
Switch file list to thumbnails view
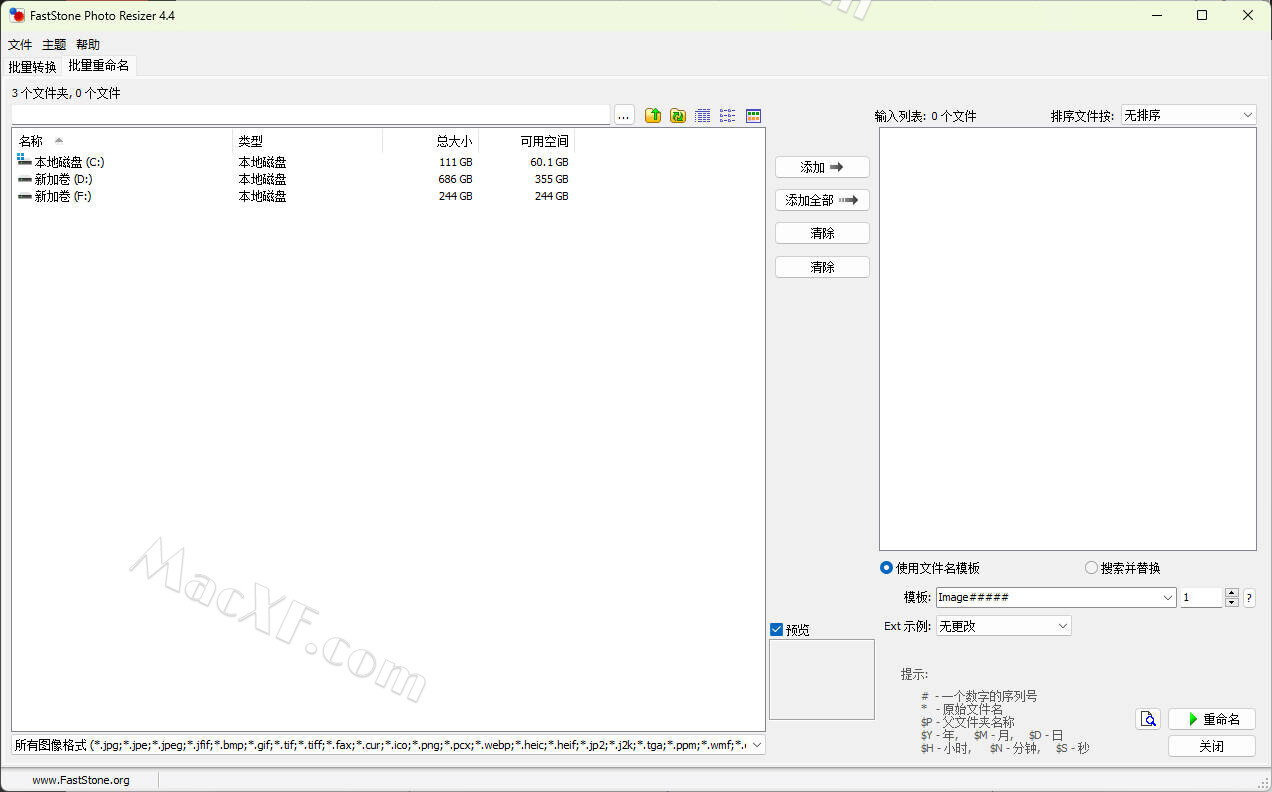[x=754, y=116]
